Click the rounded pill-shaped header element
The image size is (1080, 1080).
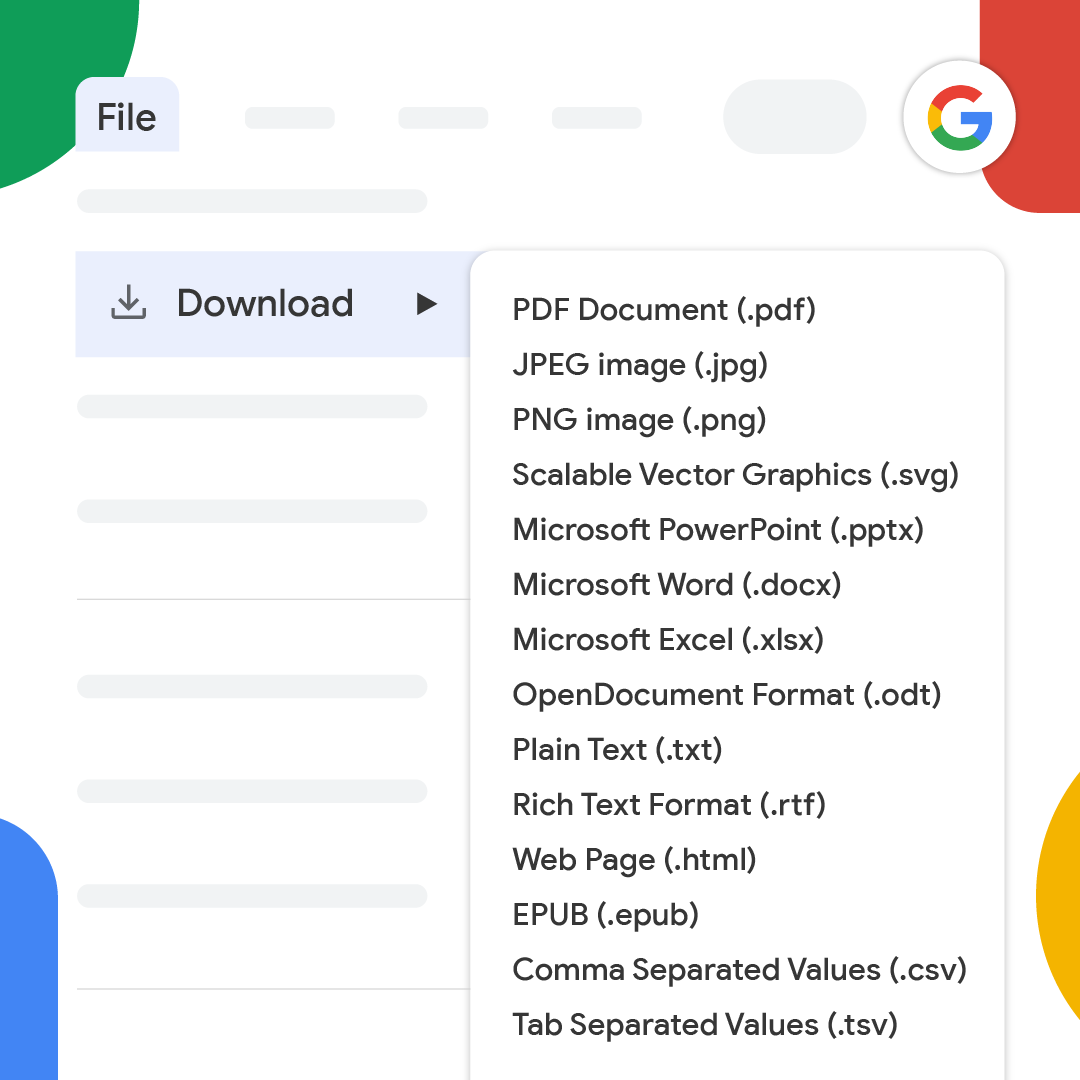click(x=794, y=117)
